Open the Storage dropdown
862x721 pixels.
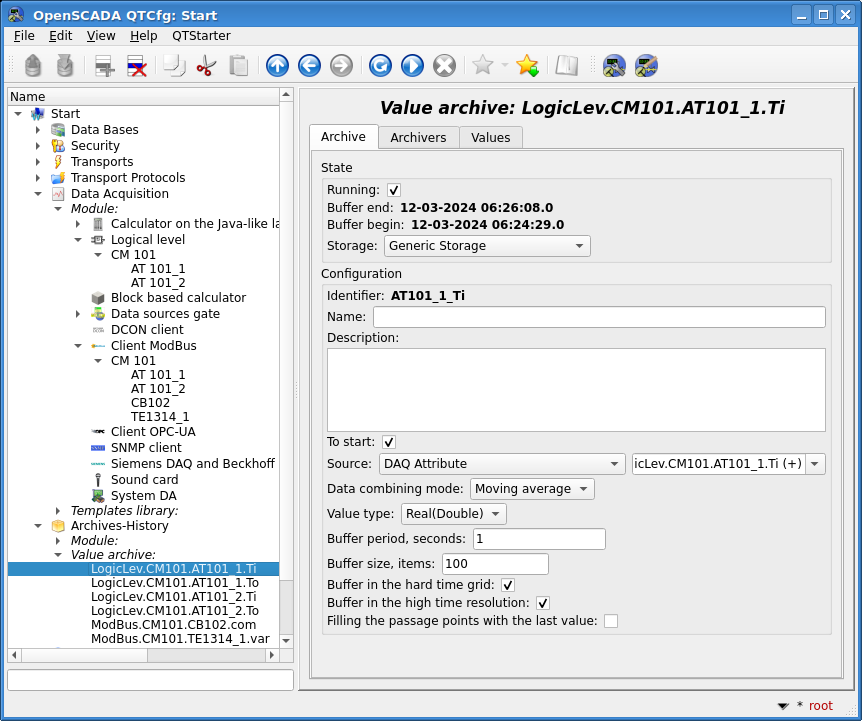point(487,246)
